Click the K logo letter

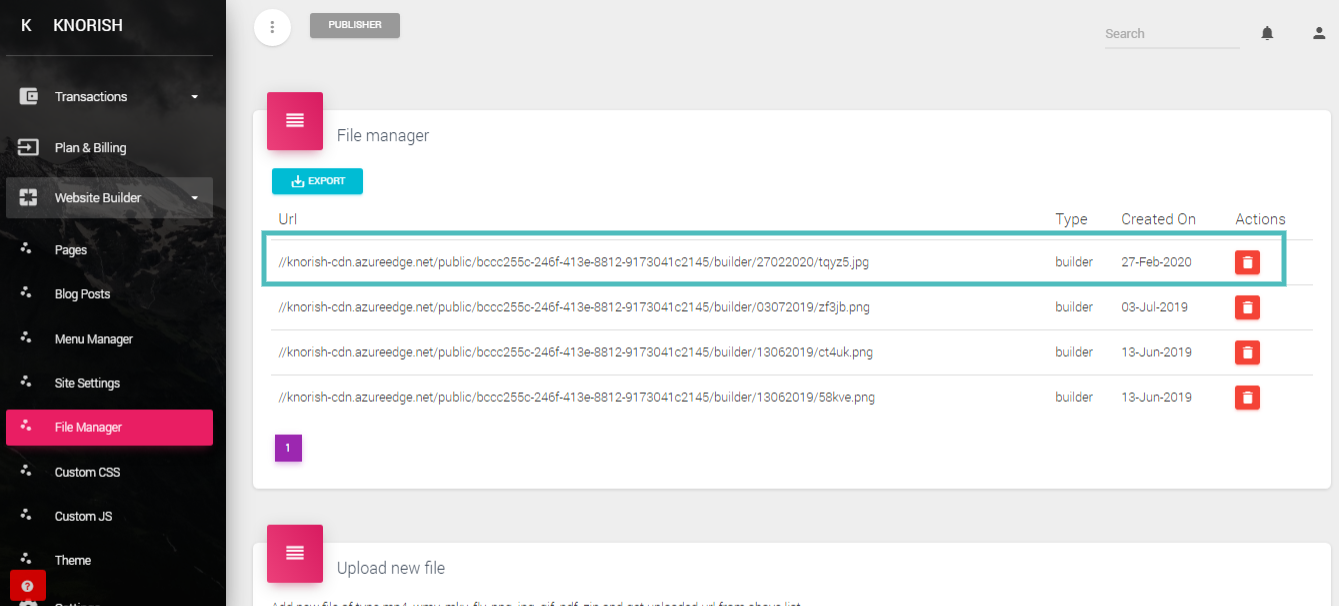click(x=26, y=25)
